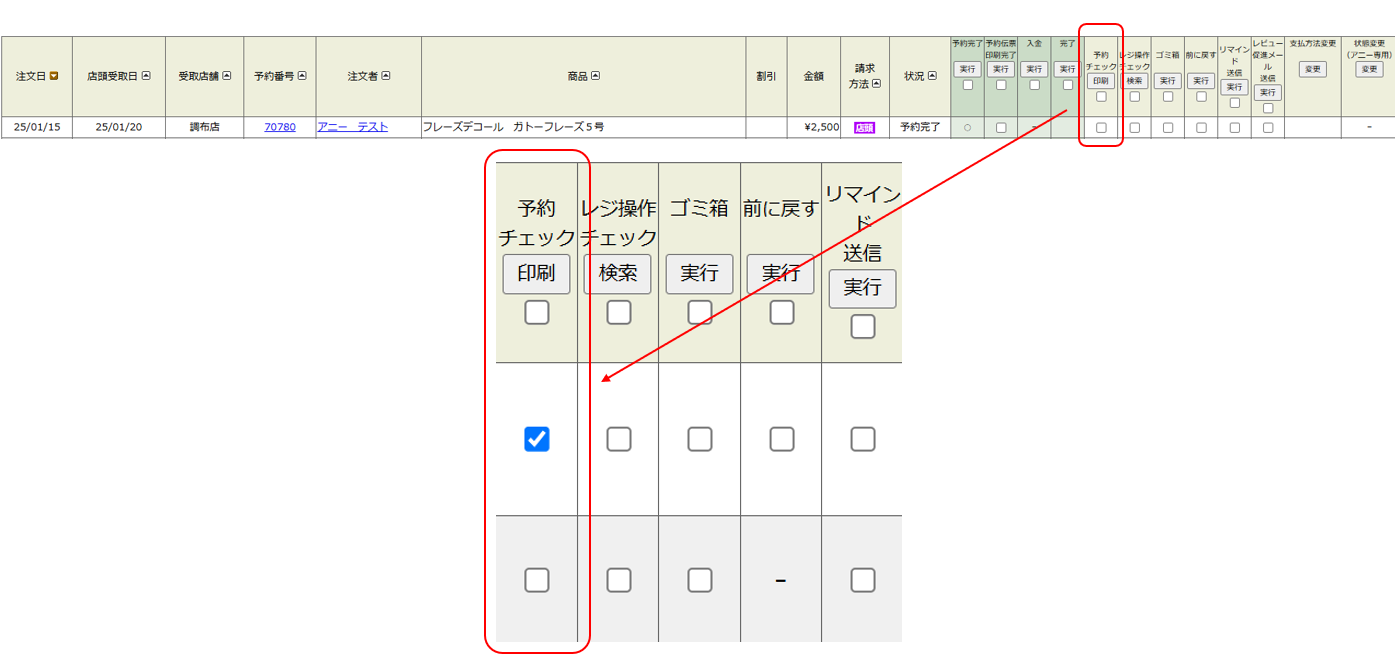Screen dimensions: 1395x658
Task: Sort the 状況 column with its icon
Action: point(932,76)
